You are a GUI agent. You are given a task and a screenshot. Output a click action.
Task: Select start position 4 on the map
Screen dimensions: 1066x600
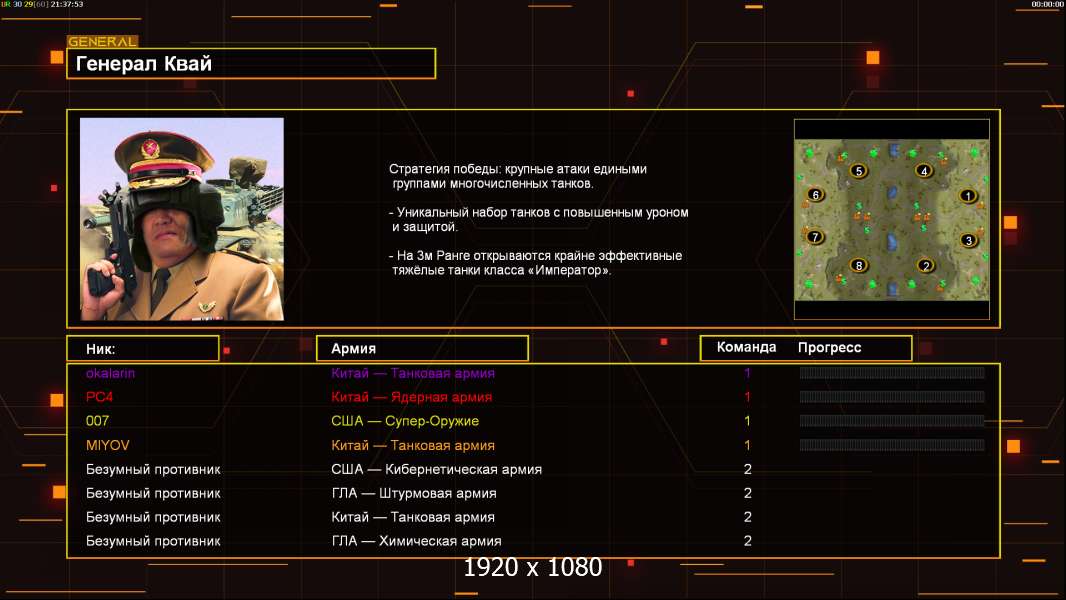924,171
